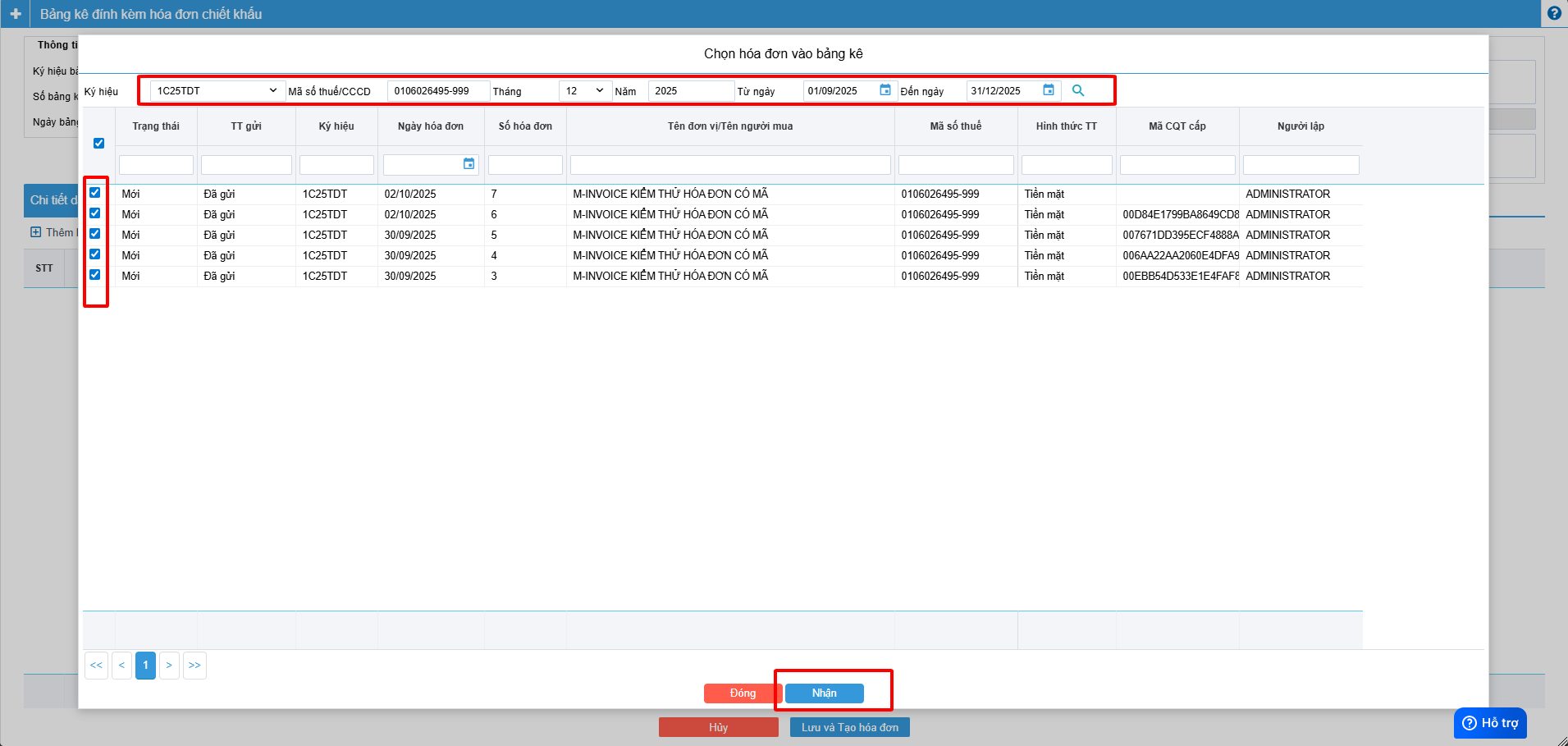Viewport: 1568px width, 746px height.
Task: Open the 'Từ ngày' calendar picker
Action: (885, 90)
